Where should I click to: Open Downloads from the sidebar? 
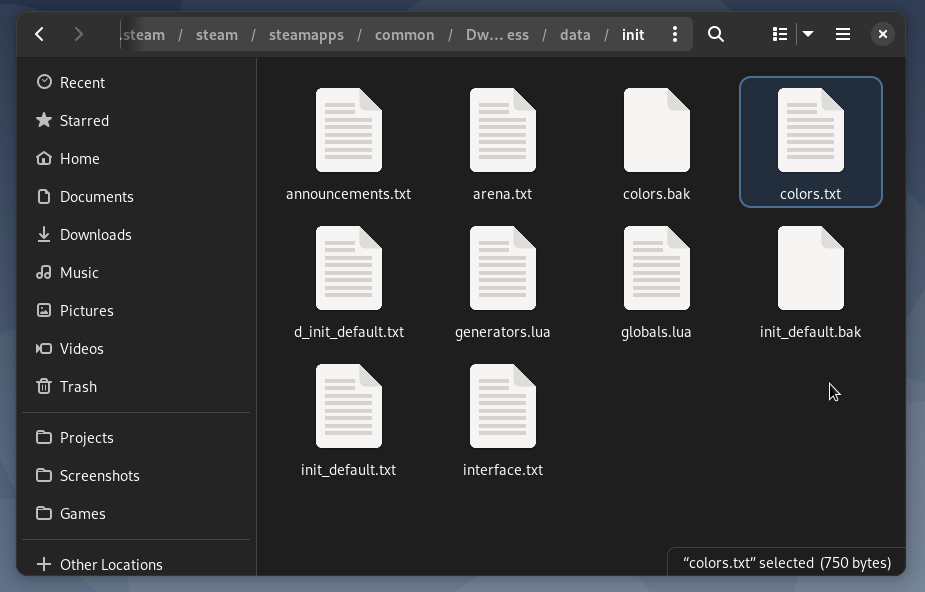[95, 234]
